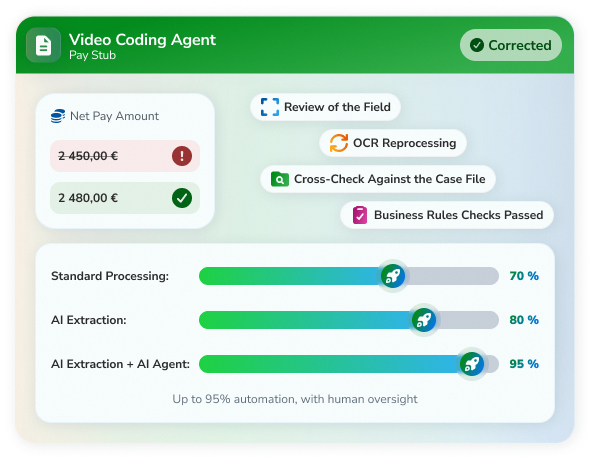Click the checkmark icon in the Corrected badge
590x458 pixels.
click(477, 45)
